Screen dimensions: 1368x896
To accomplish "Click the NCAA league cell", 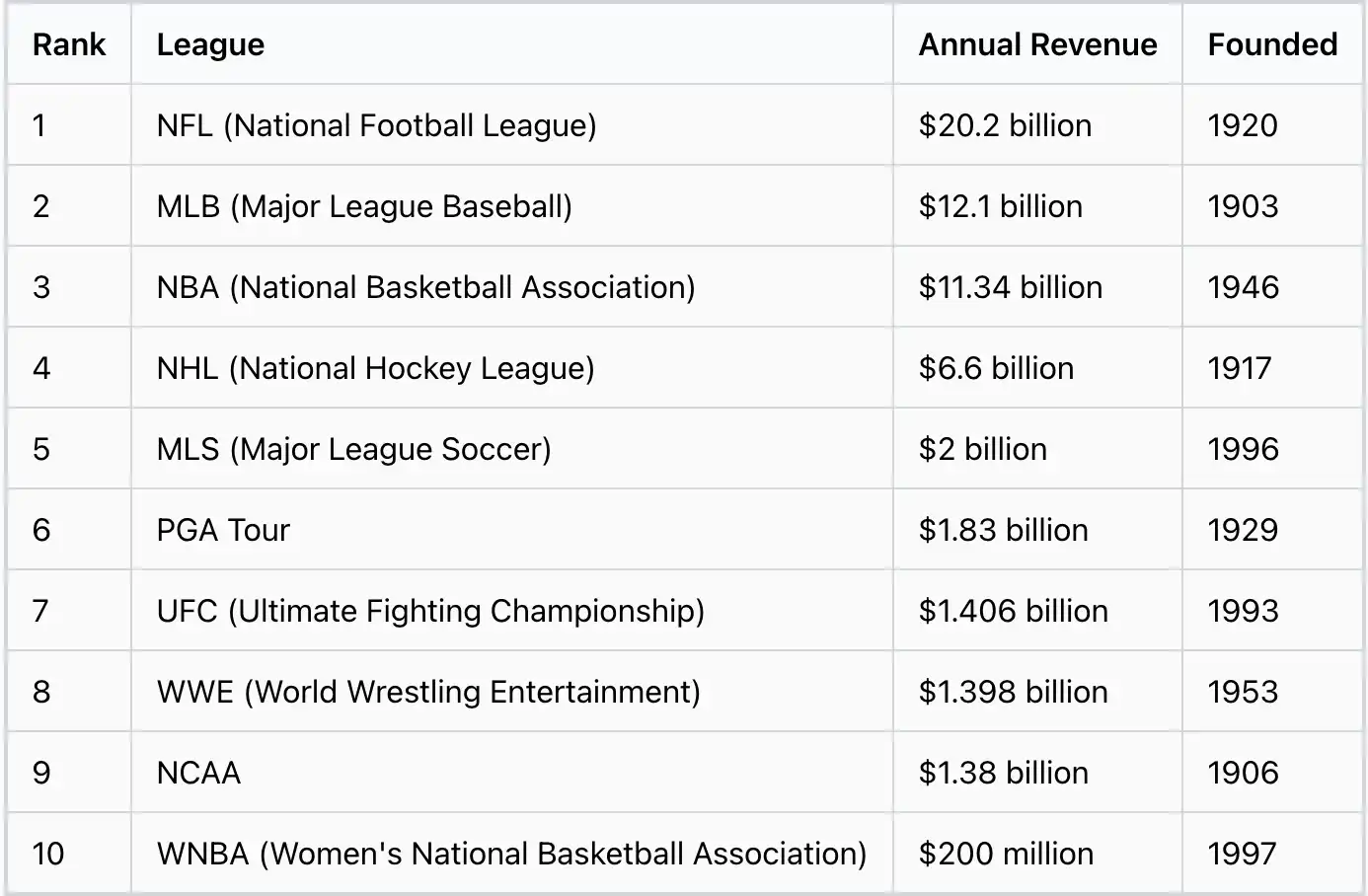I will pyautogui.click(x=198, y=774).
